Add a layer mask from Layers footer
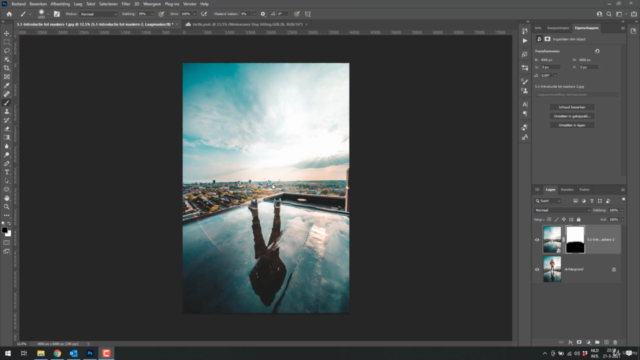The image size is (640, 360). tap(579, 342)
